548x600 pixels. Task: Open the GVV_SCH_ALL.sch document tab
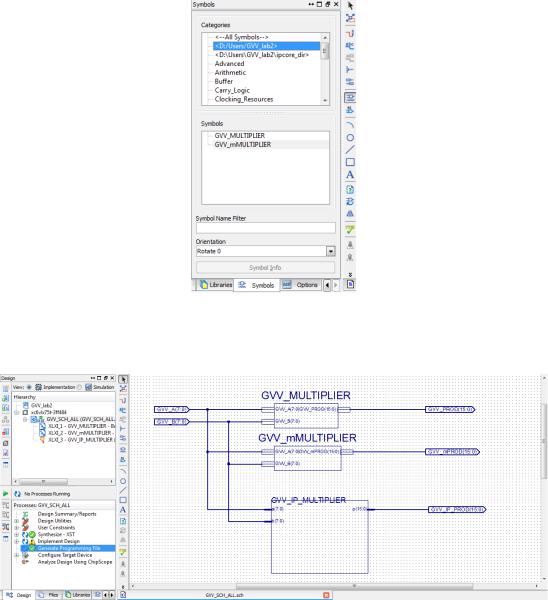(x=224, y=595)
